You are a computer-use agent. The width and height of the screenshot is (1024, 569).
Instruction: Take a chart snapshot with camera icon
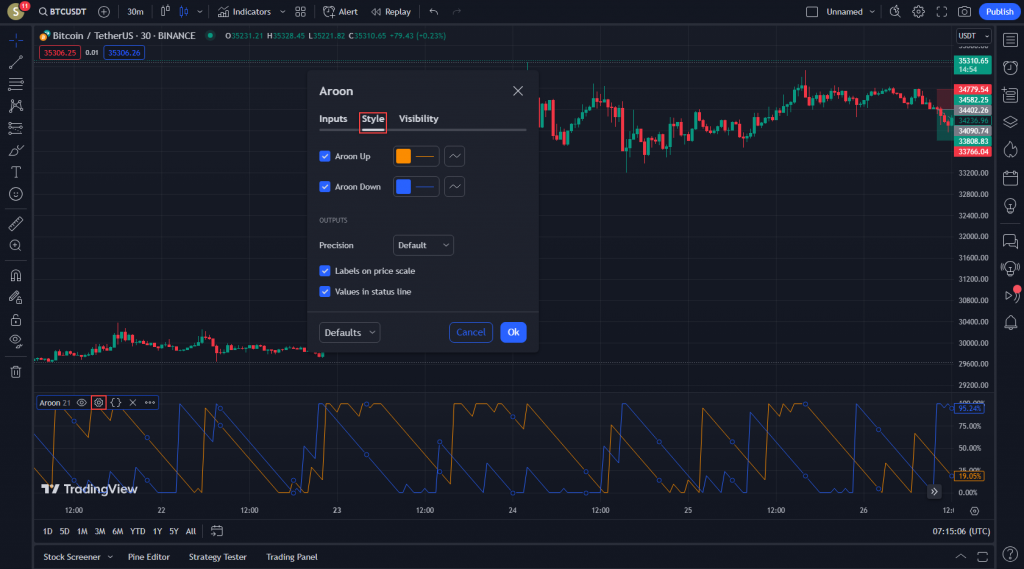click(964, 12)
